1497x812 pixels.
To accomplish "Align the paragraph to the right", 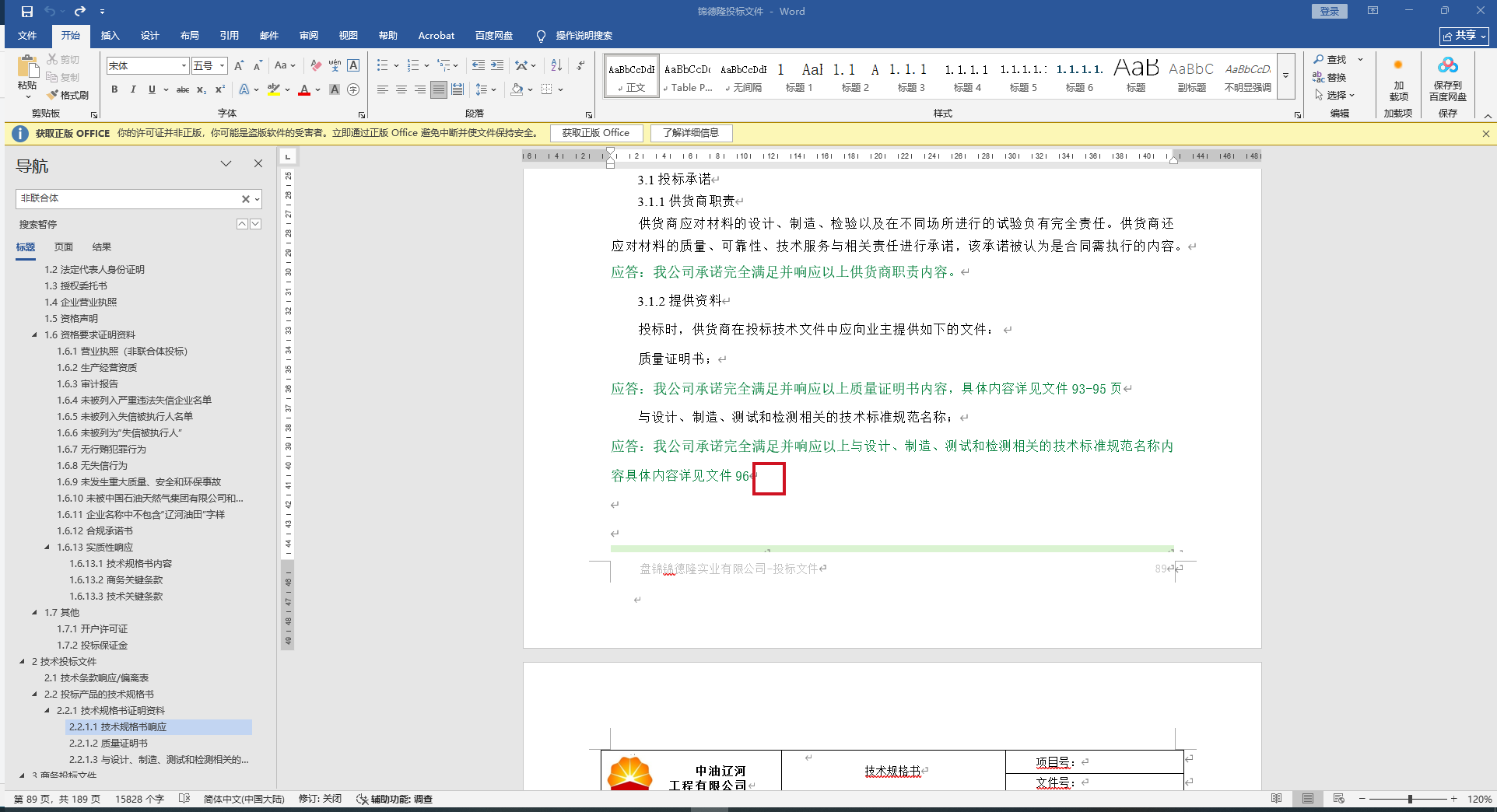I will [420, 89].
